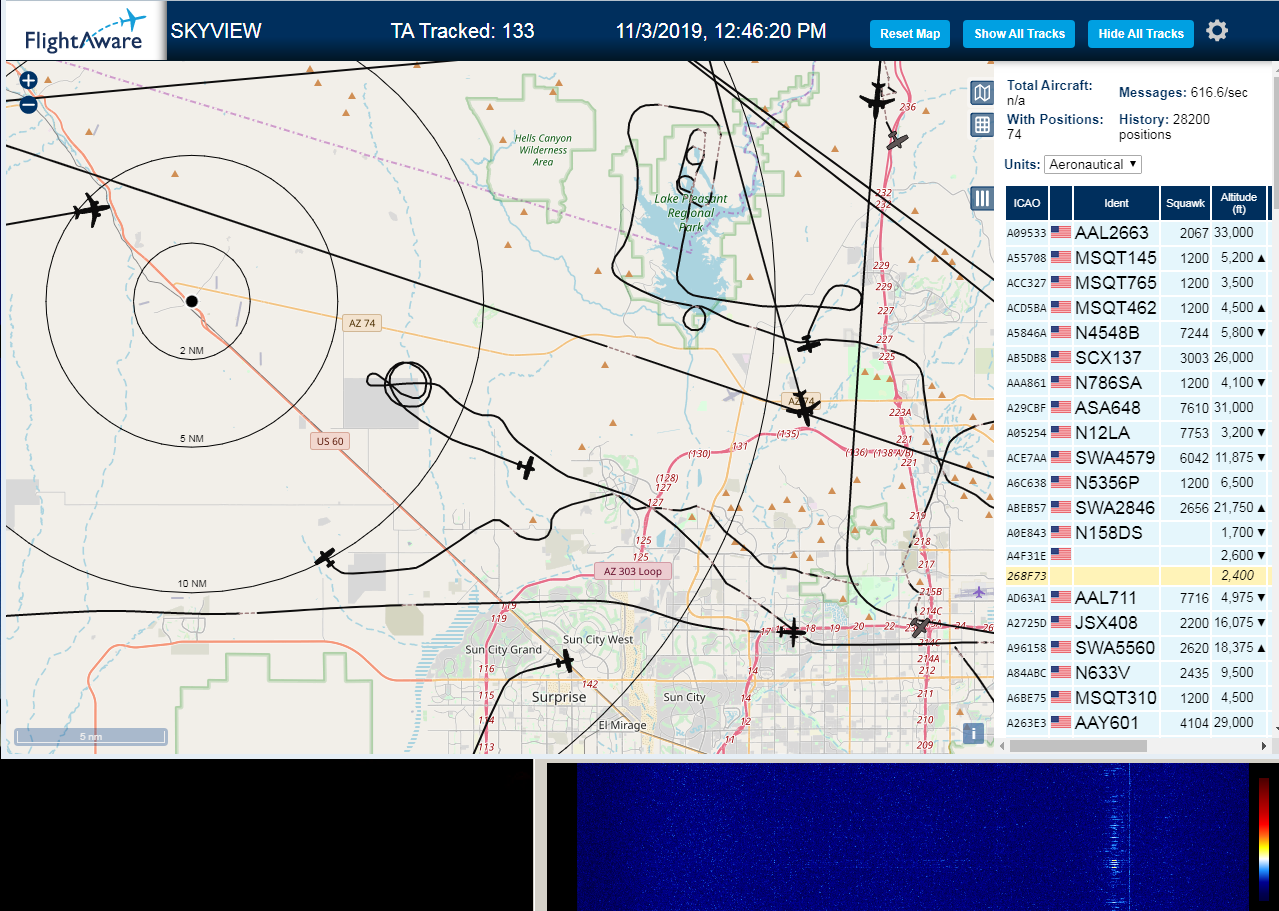
Task: Zoom out the map with minus button
Action: (28, 104)
